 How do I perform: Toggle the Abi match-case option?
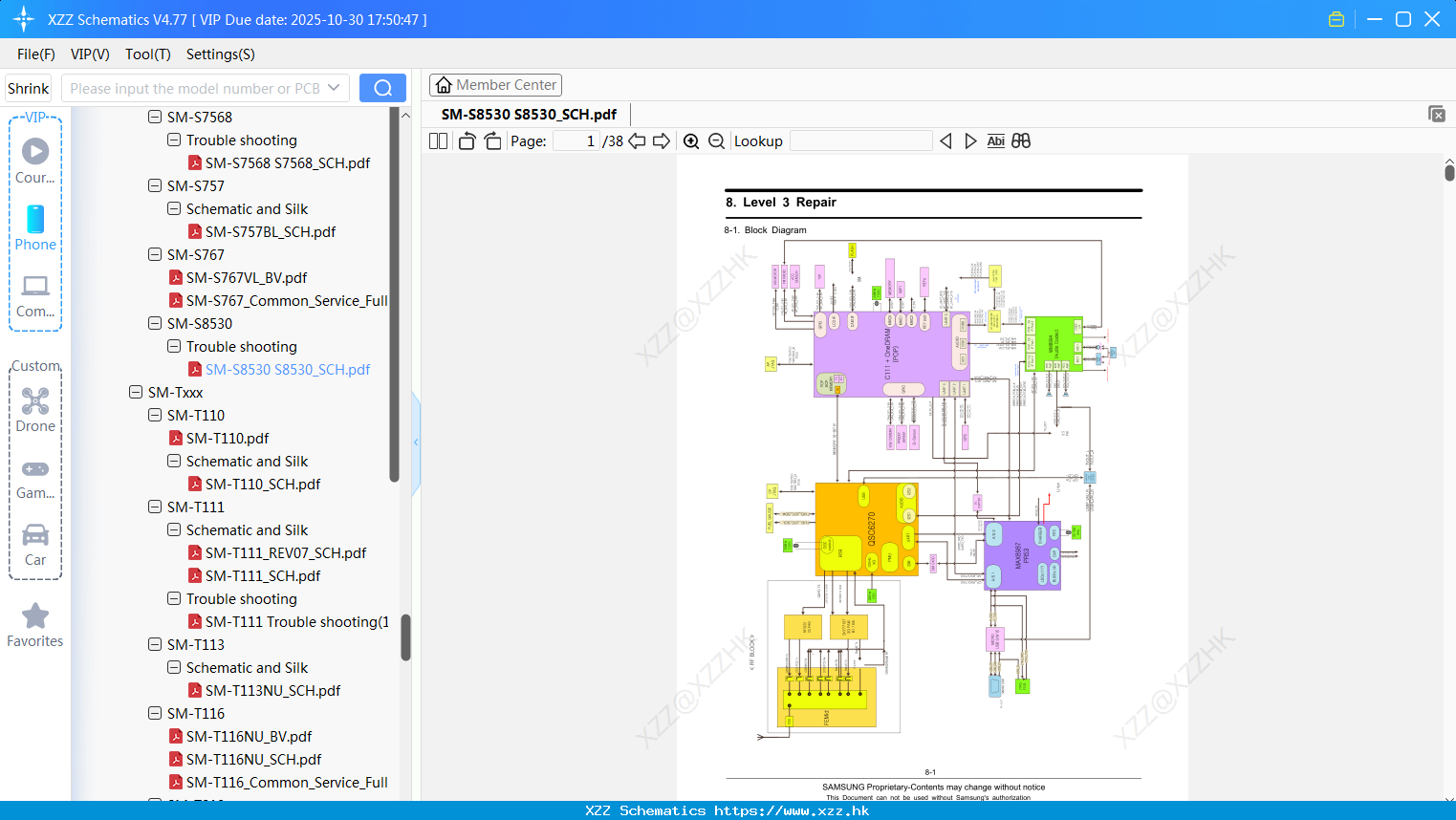click(995, 141)
